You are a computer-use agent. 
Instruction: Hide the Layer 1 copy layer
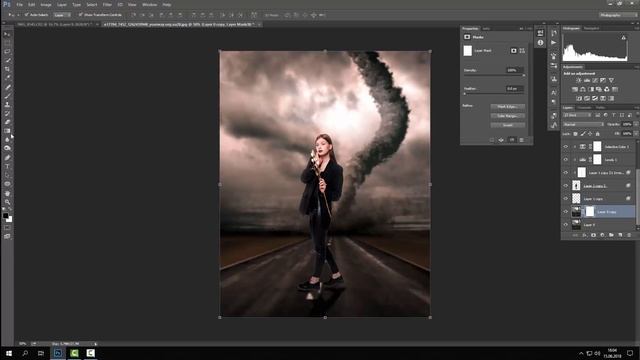[566, 199]
